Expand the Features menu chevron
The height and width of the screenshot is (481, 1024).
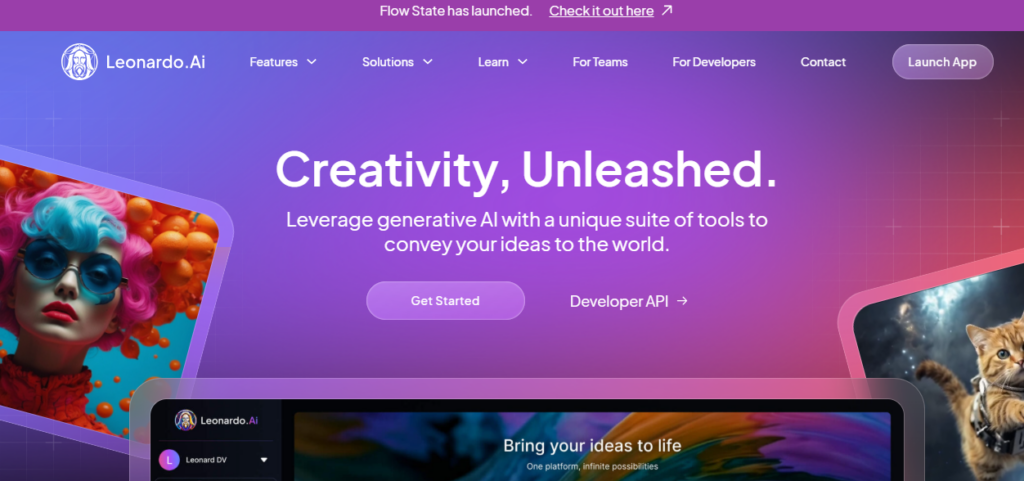(x=312, y=62)
